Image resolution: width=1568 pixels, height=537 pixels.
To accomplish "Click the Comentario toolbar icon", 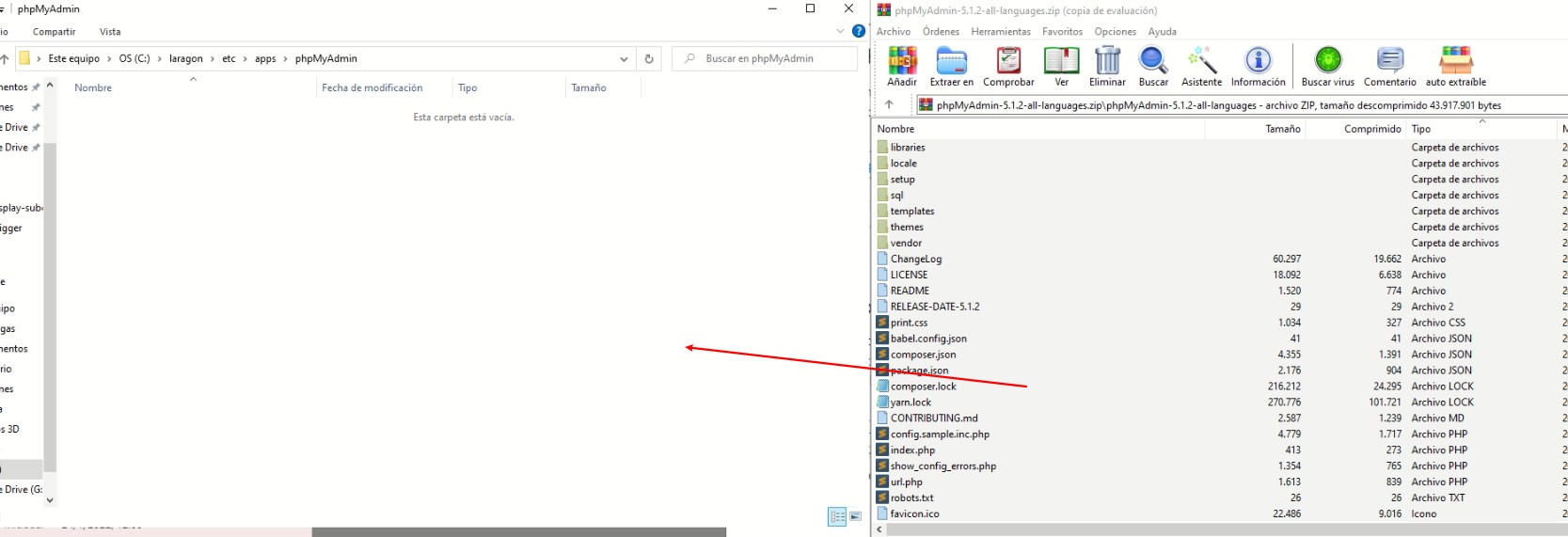I will click(1389, 60).
